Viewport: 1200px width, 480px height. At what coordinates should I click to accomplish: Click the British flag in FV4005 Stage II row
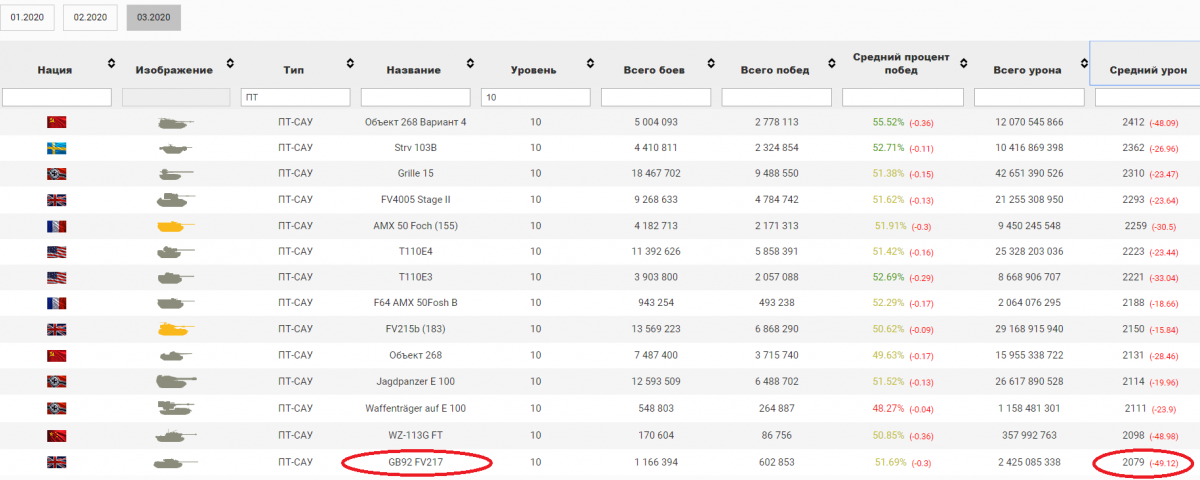point(55,200)
